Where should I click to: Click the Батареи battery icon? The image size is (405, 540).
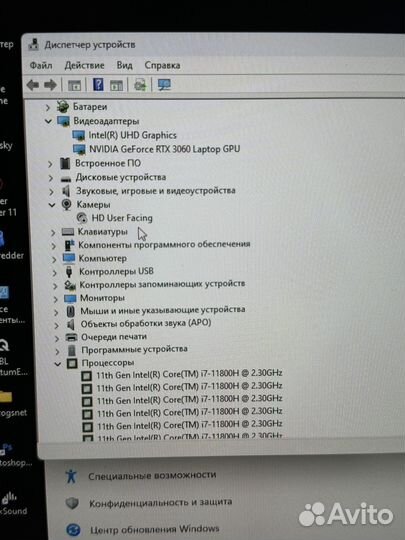click(63, 107)
